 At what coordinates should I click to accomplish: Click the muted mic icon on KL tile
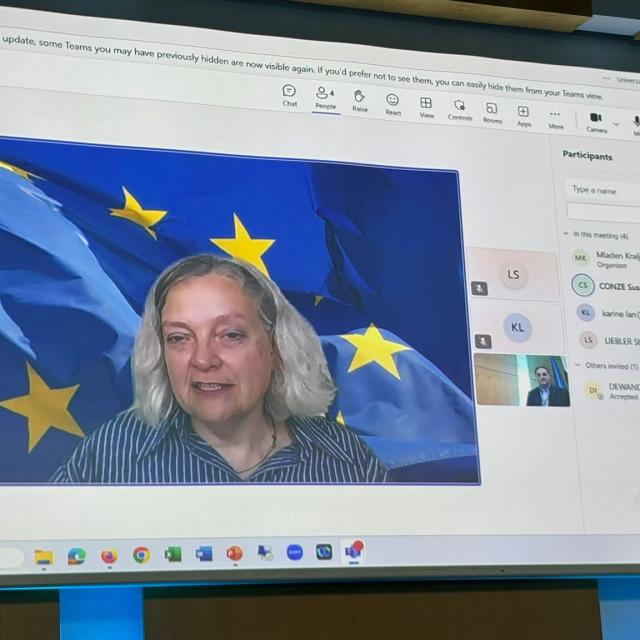point(483,341)
